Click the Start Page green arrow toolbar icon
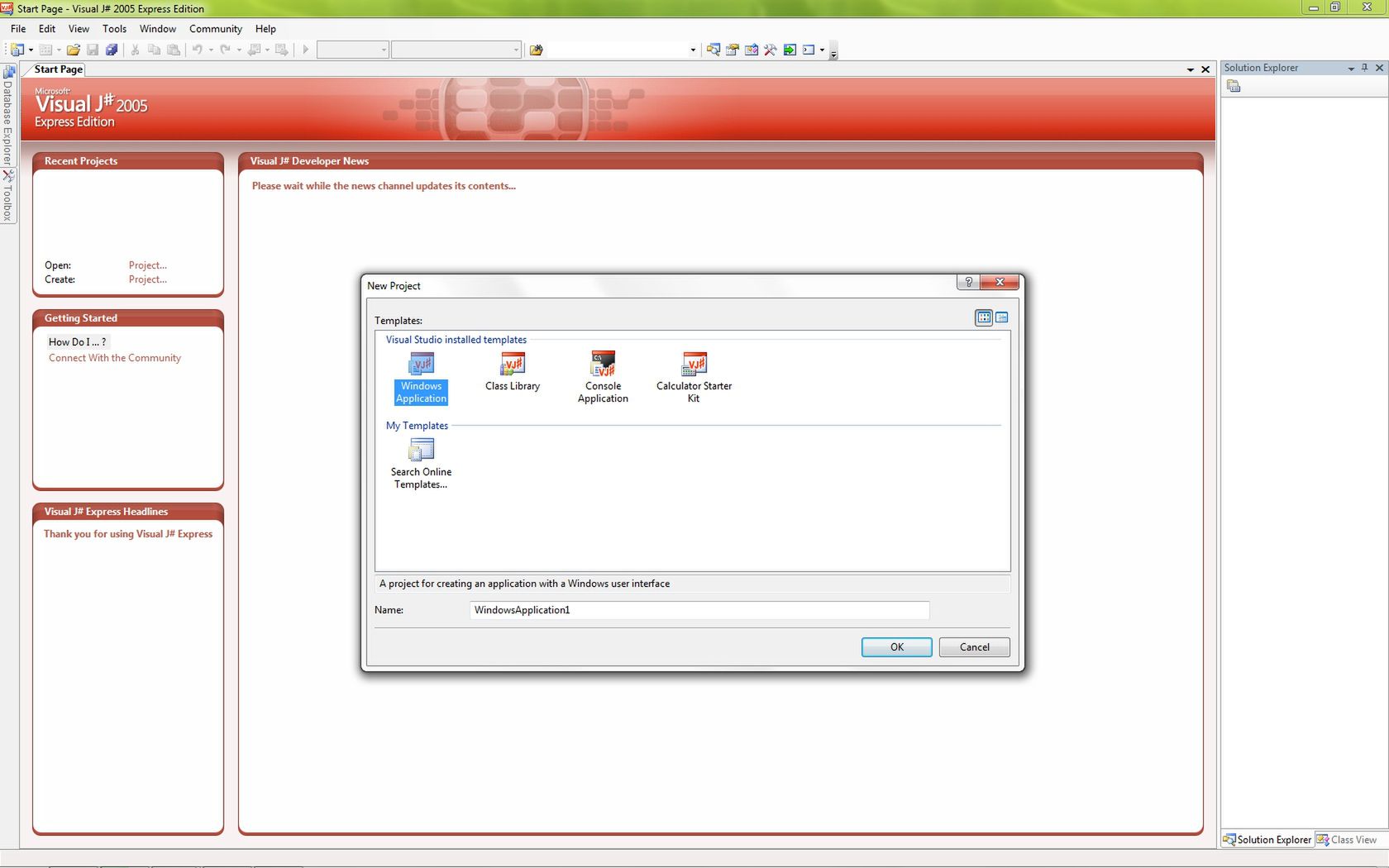This screenshot has width=1389, height=868. click(x=790, y=50)
